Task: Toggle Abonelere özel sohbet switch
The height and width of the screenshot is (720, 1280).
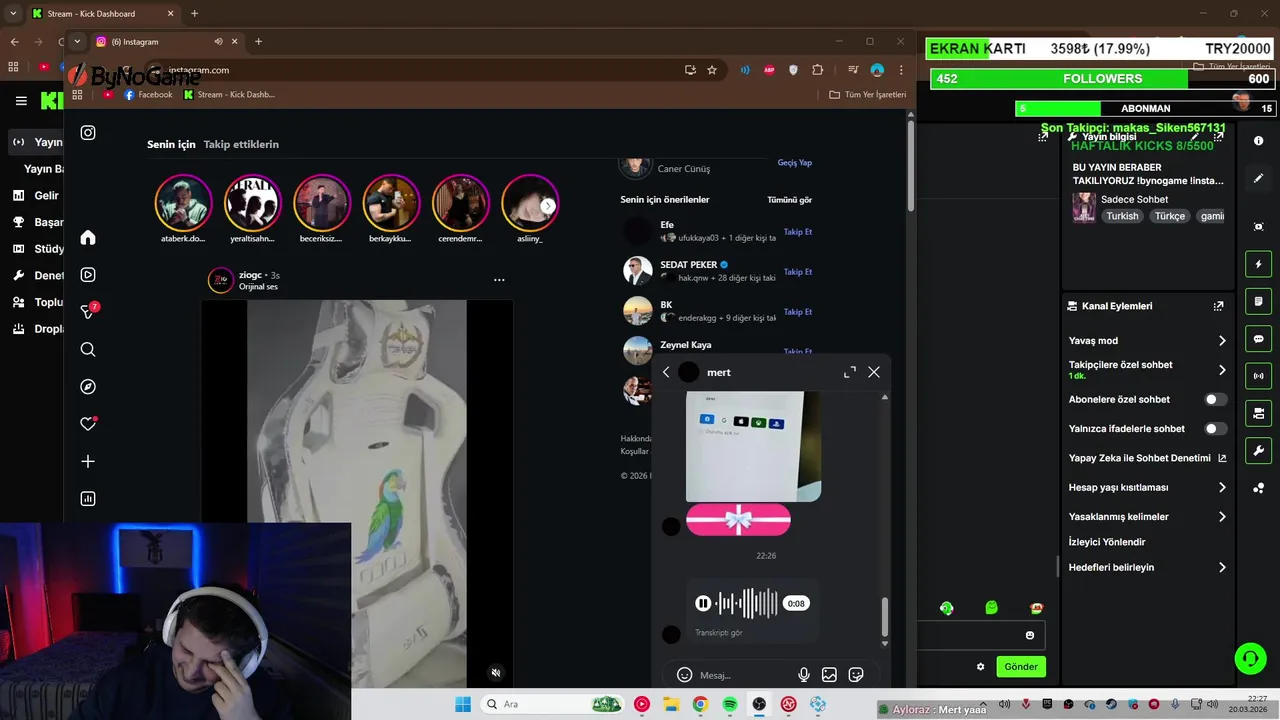Action: (1215, 399)
